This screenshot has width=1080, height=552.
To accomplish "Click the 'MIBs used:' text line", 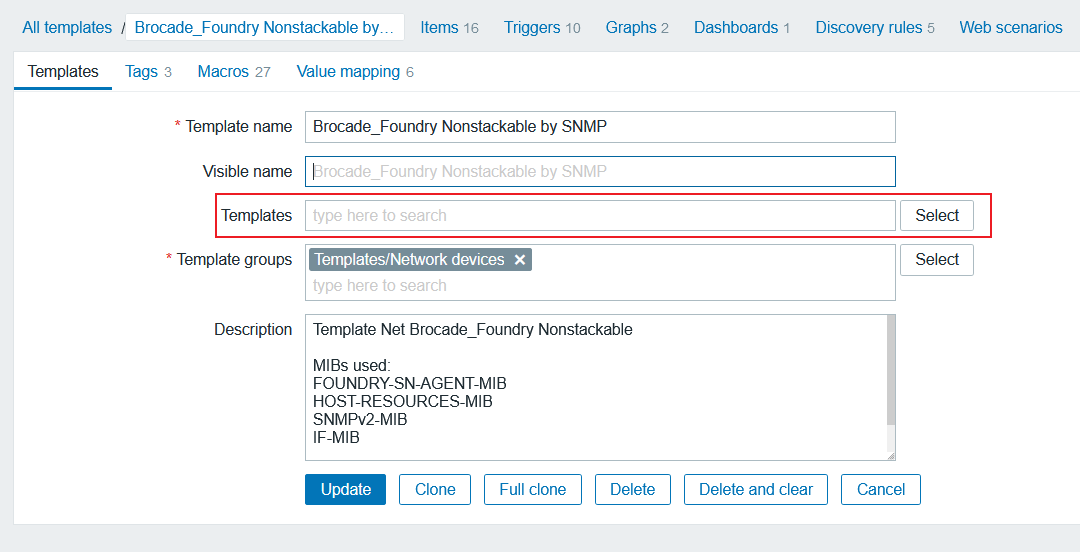I will click(x=351, y=365).
